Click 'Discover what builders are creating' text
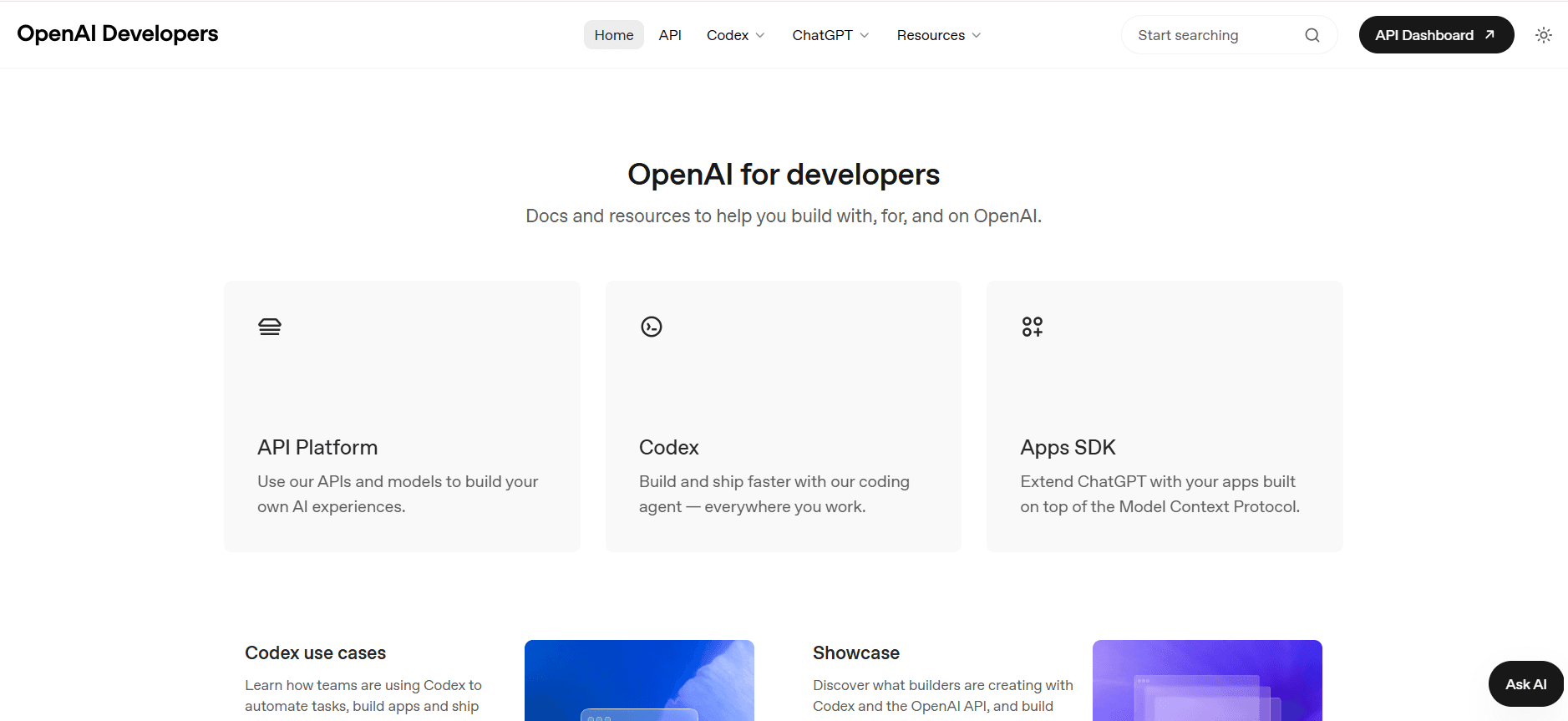The height and width of the screenshot is (721, 1568). [x=943, y=696]
